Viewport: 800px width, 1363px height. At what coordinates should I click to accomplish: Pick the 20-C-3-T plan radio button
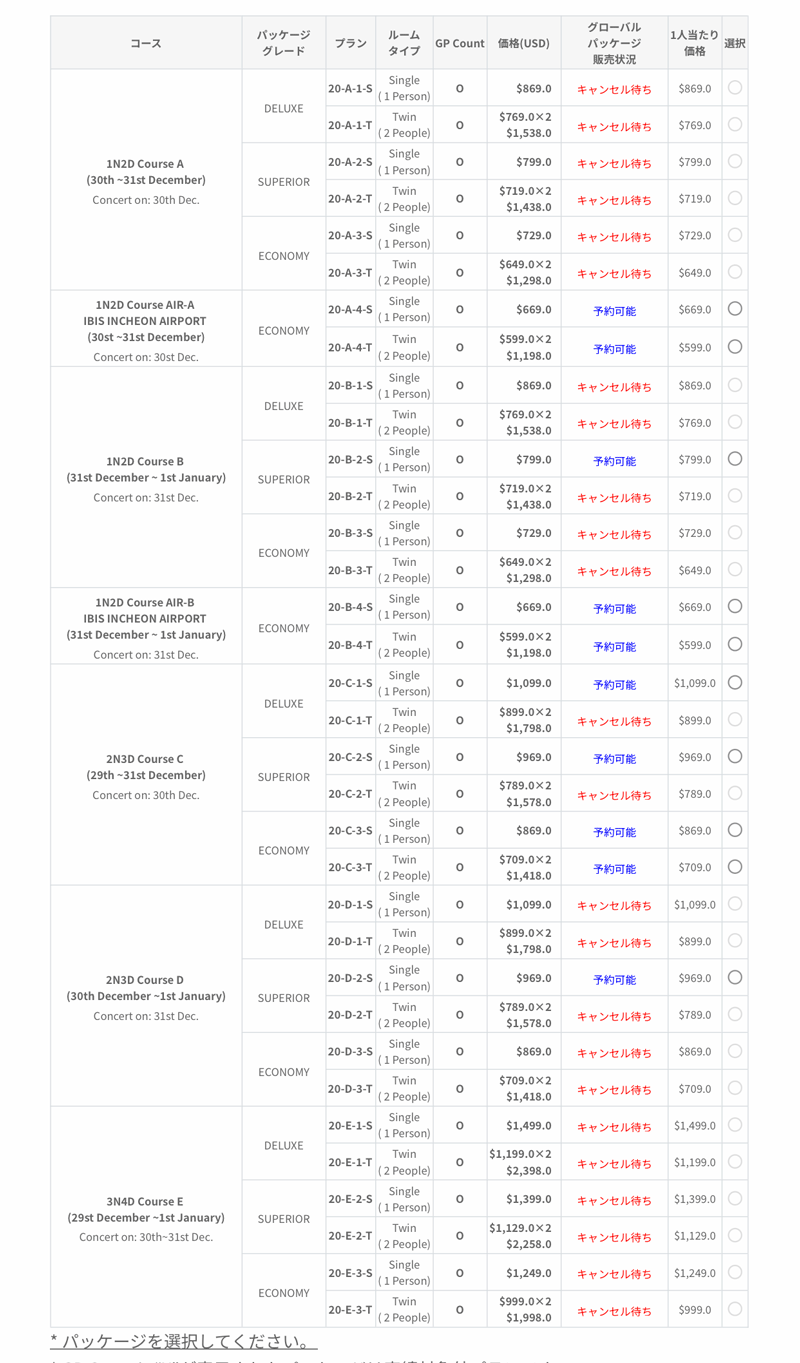pos(735,867)
